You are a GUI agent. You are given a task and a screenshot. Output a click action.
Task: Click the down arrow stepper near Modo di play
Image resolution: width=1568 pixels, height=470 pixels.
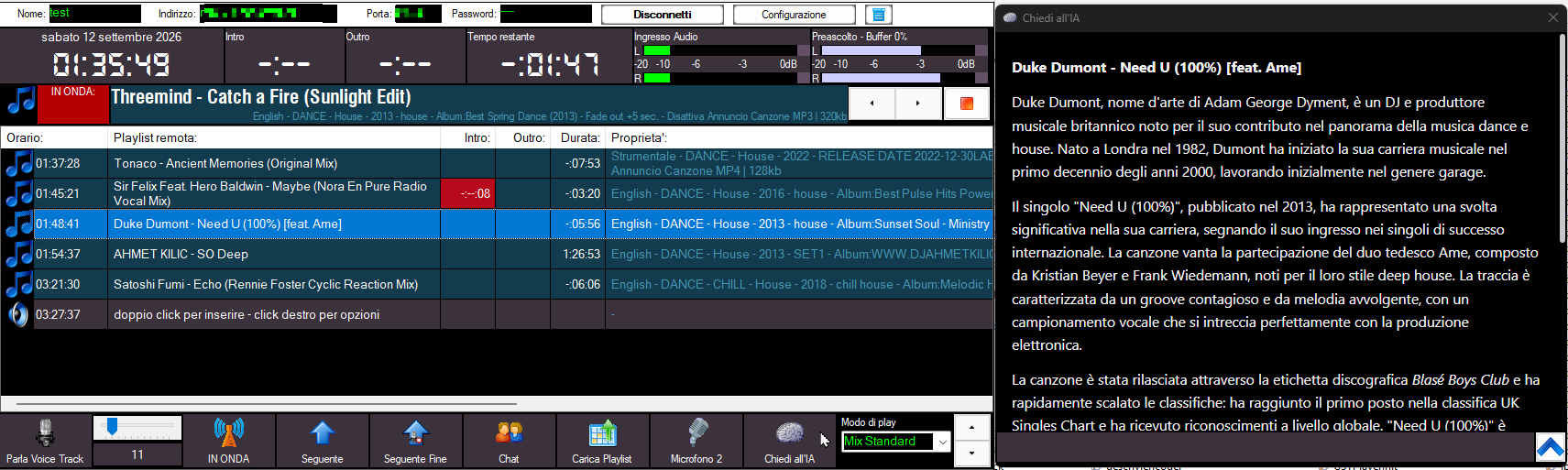pos(971,453)
